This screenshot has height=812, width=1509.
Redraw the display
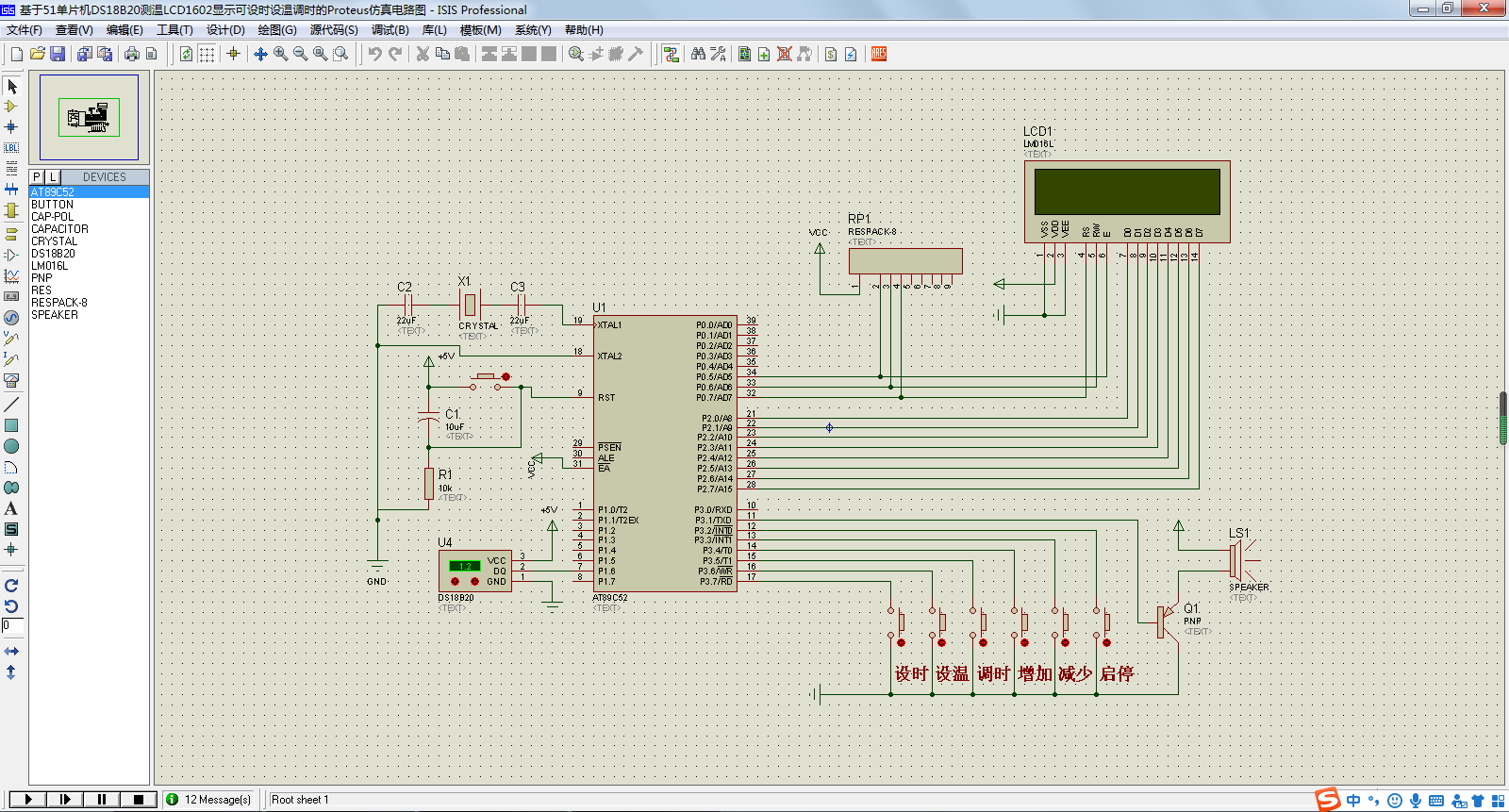187,54
